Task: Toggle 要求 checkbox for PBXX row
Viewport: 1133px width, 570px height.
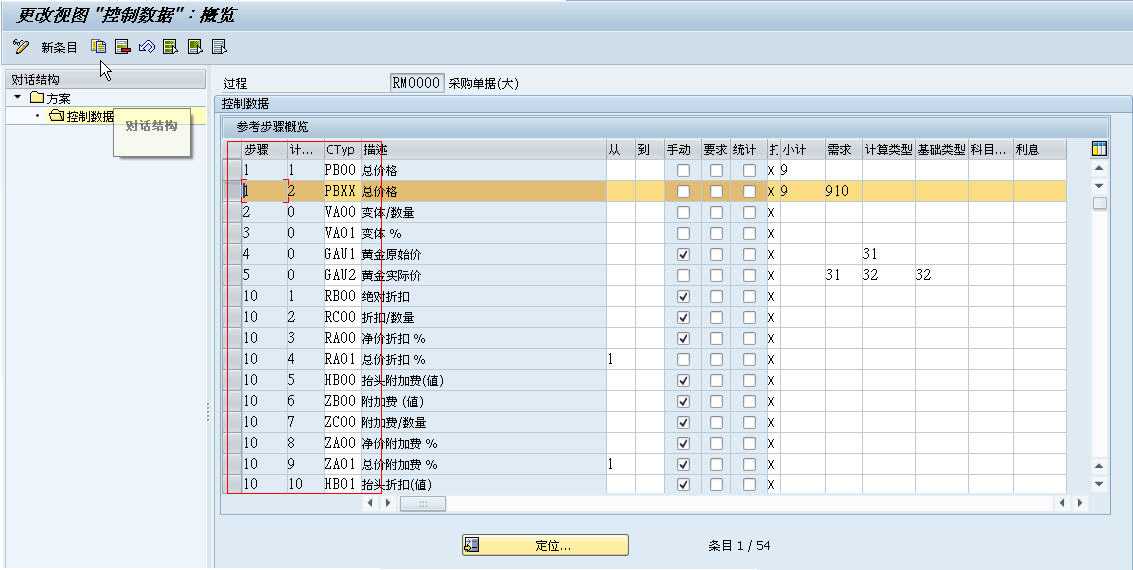Action: (x=716, y=191)
